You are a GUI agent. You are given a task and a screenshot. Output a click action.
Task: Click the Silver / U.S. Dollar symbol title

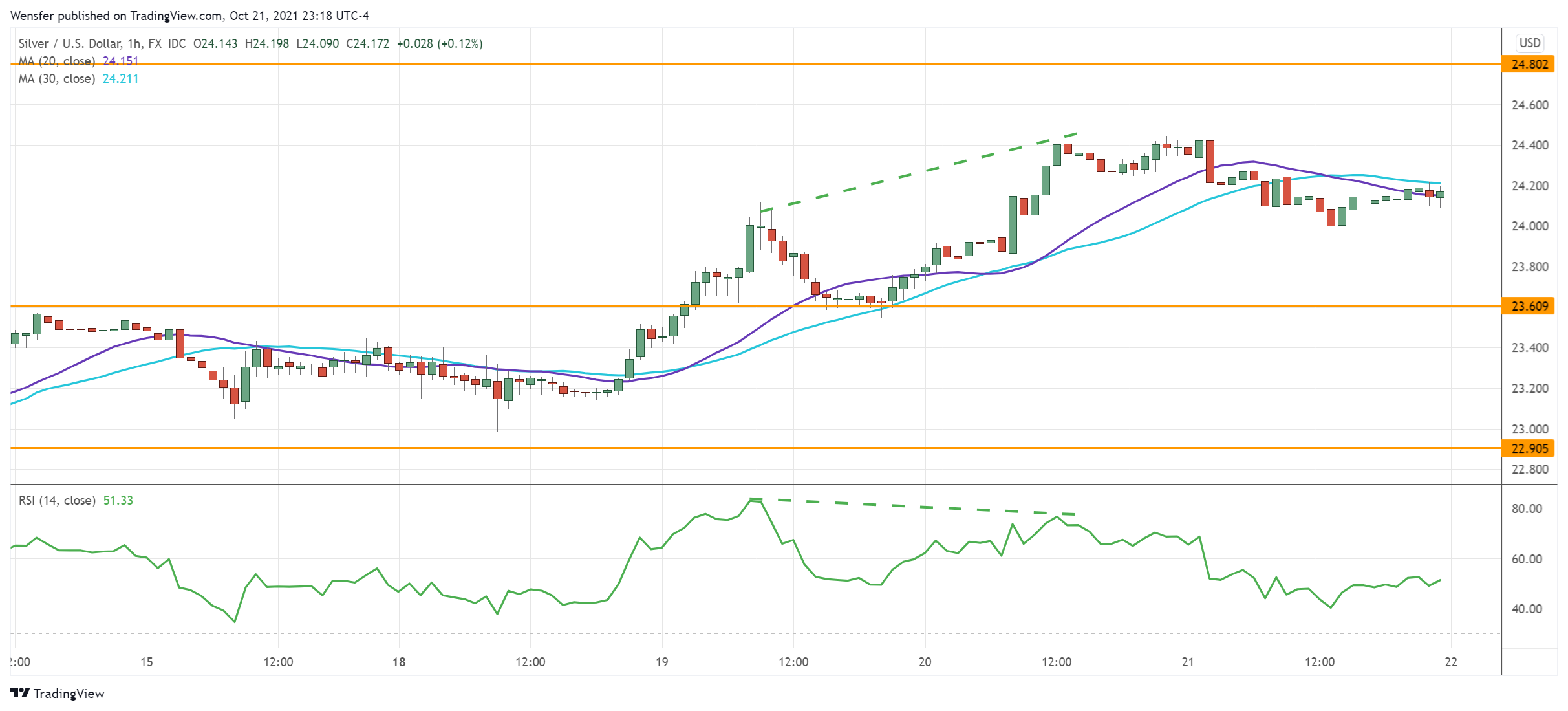[70, 43]
